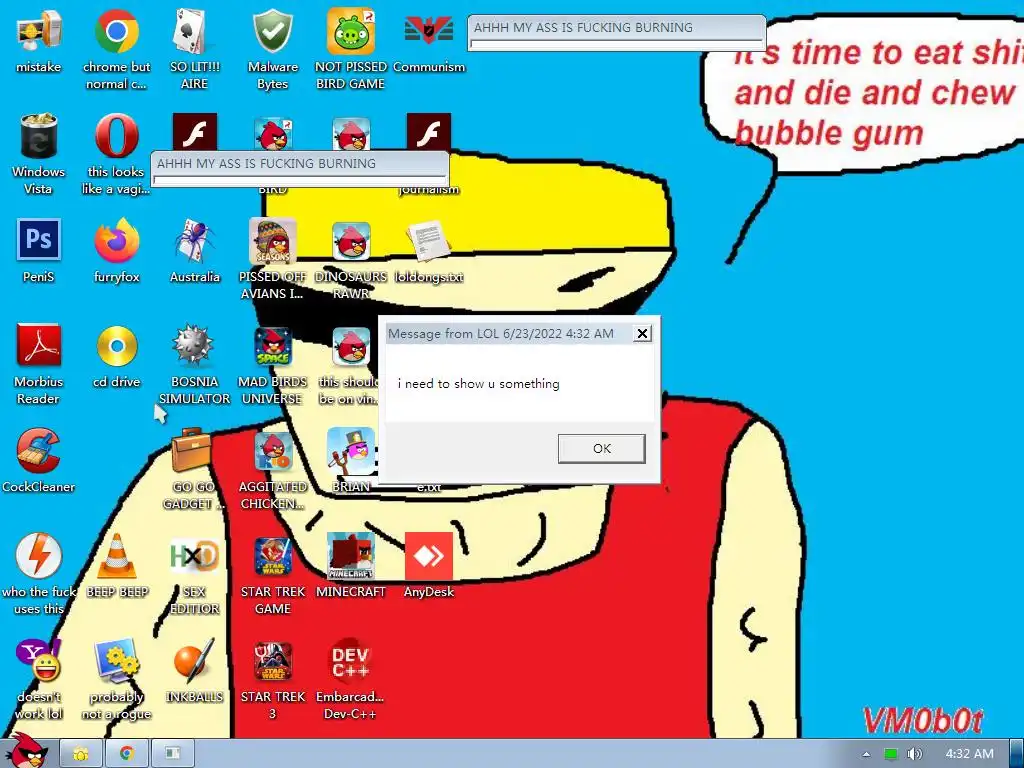Screen dimensions: 1024x768
Task: Click the lower 'AHHH MY ASS' progress bar
Action: (300, 180)
